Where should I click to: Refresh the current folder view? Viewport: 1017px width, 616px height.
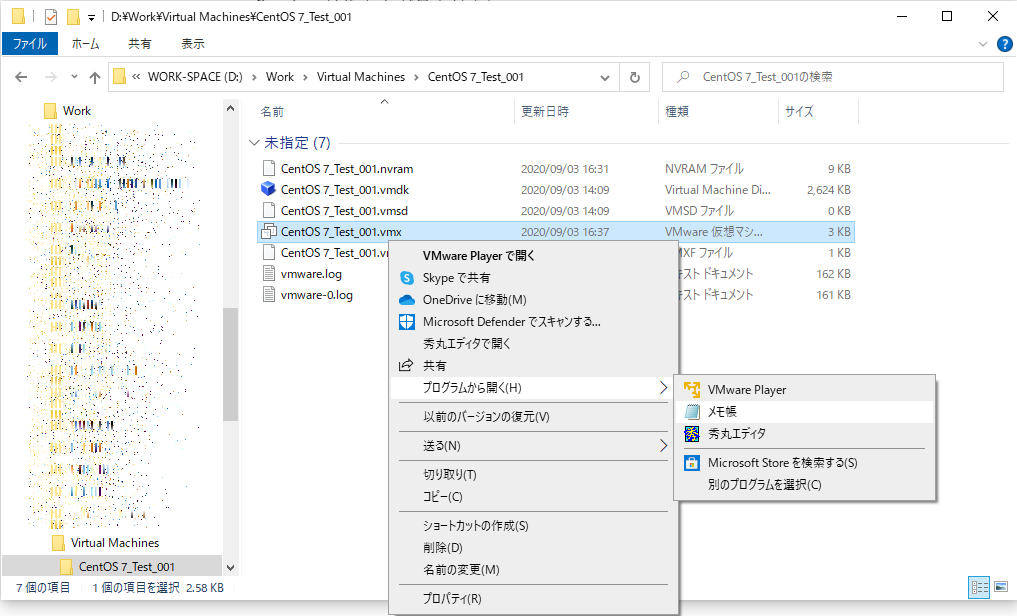point(635,77)
